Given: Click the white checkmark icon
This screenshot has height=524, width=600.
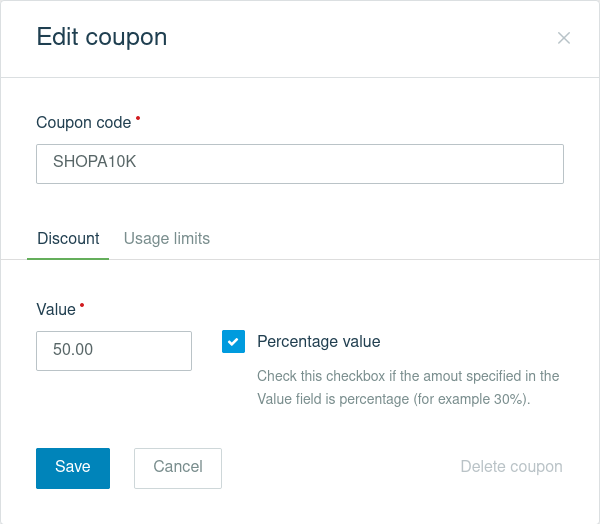Looking at the screenshot, I should [233, 342].
